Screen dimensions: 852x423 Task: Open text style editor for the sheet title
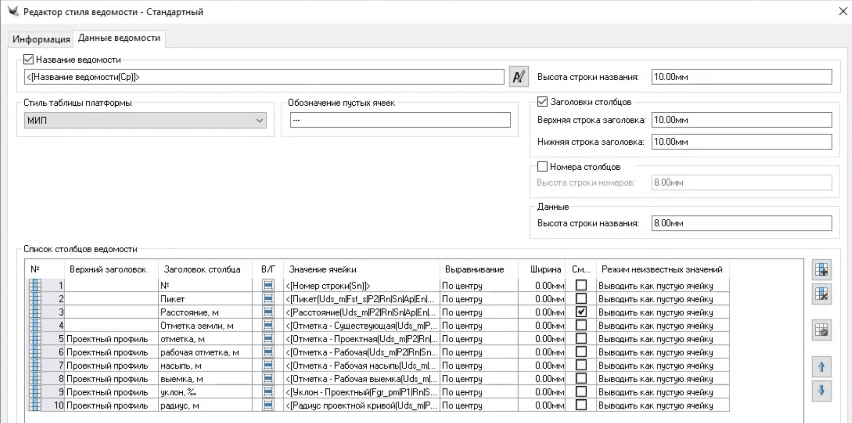pyautogui.click(x=518, y=77)
